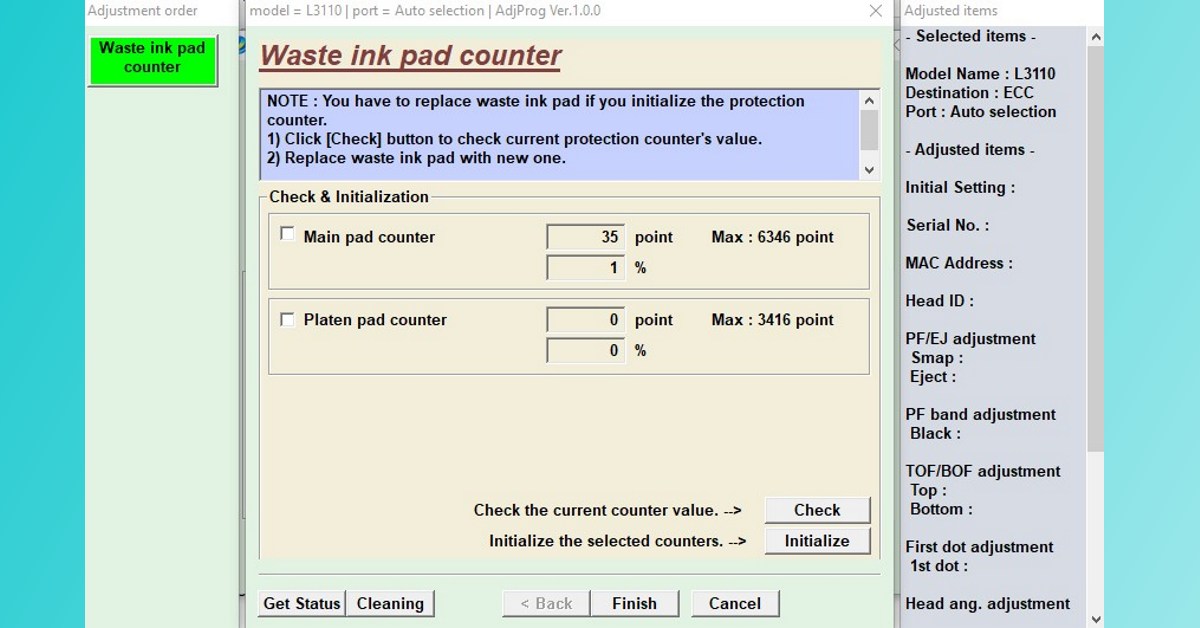Click the Platen pad counter percent field
The width and height of the screenshot is (1200, 628).
click(x=586, y=351)
